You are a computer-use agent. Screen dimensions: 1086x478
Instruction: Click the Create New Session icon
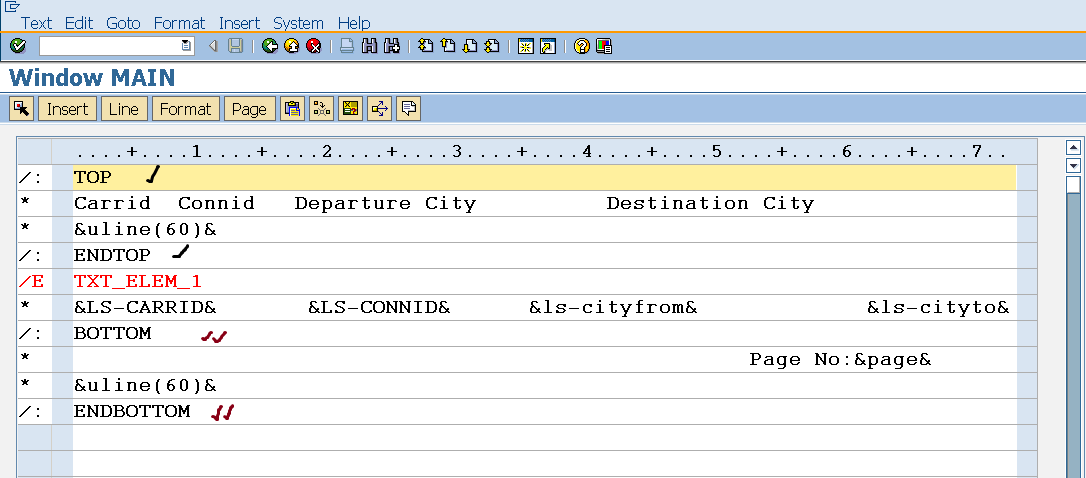pyautogui.click(x=526, y=46)
